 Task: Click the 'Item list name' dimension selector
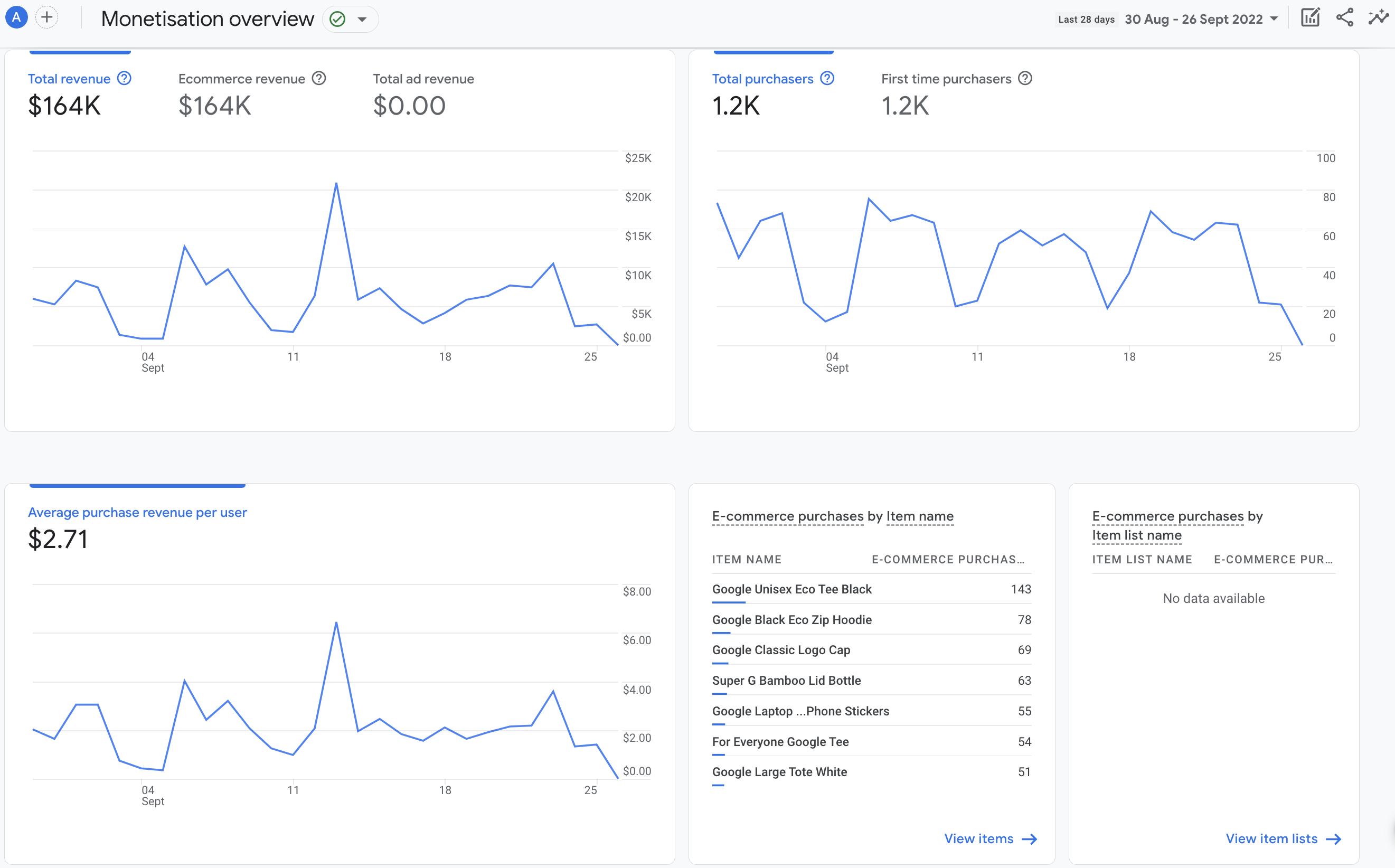click(x=1137, y=535)
